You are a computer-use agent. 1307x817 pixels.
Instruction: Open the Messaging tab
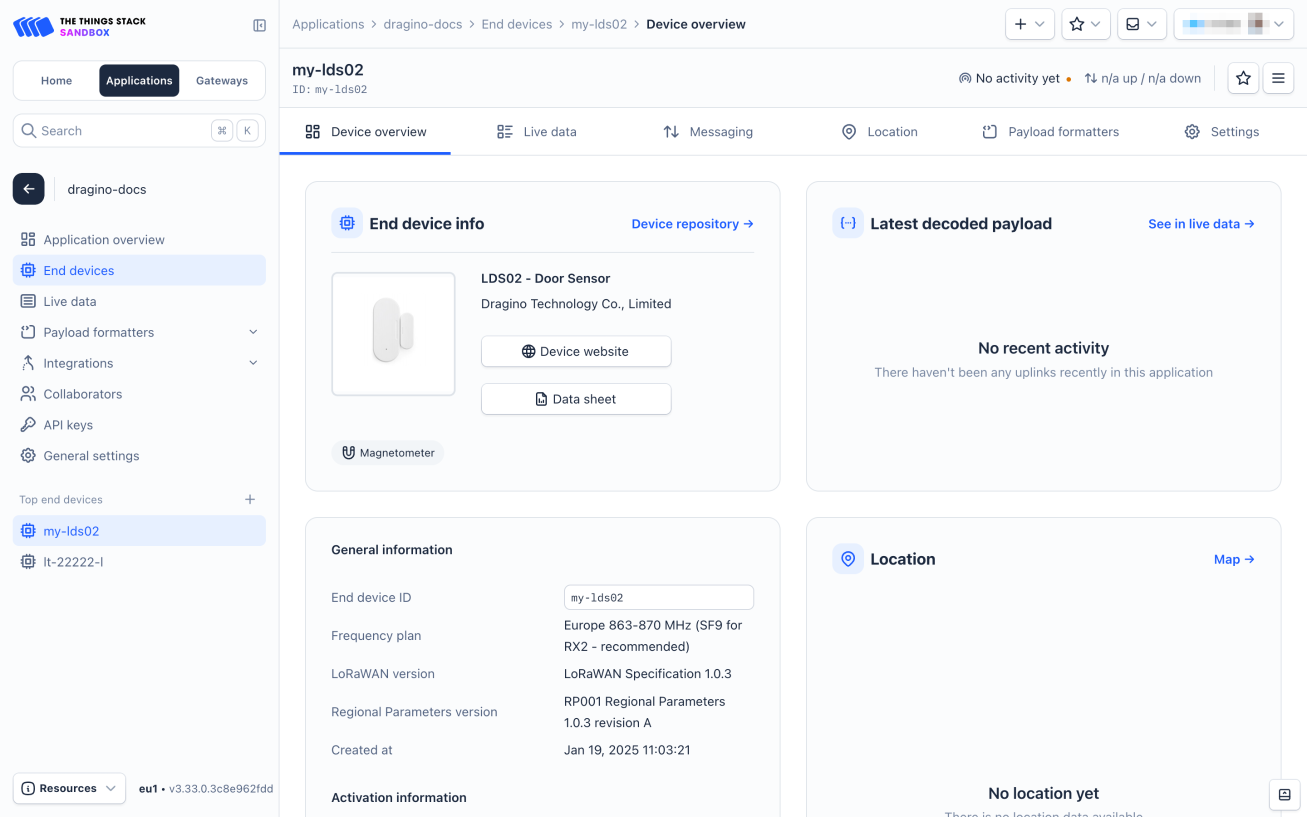coord(708,132)
